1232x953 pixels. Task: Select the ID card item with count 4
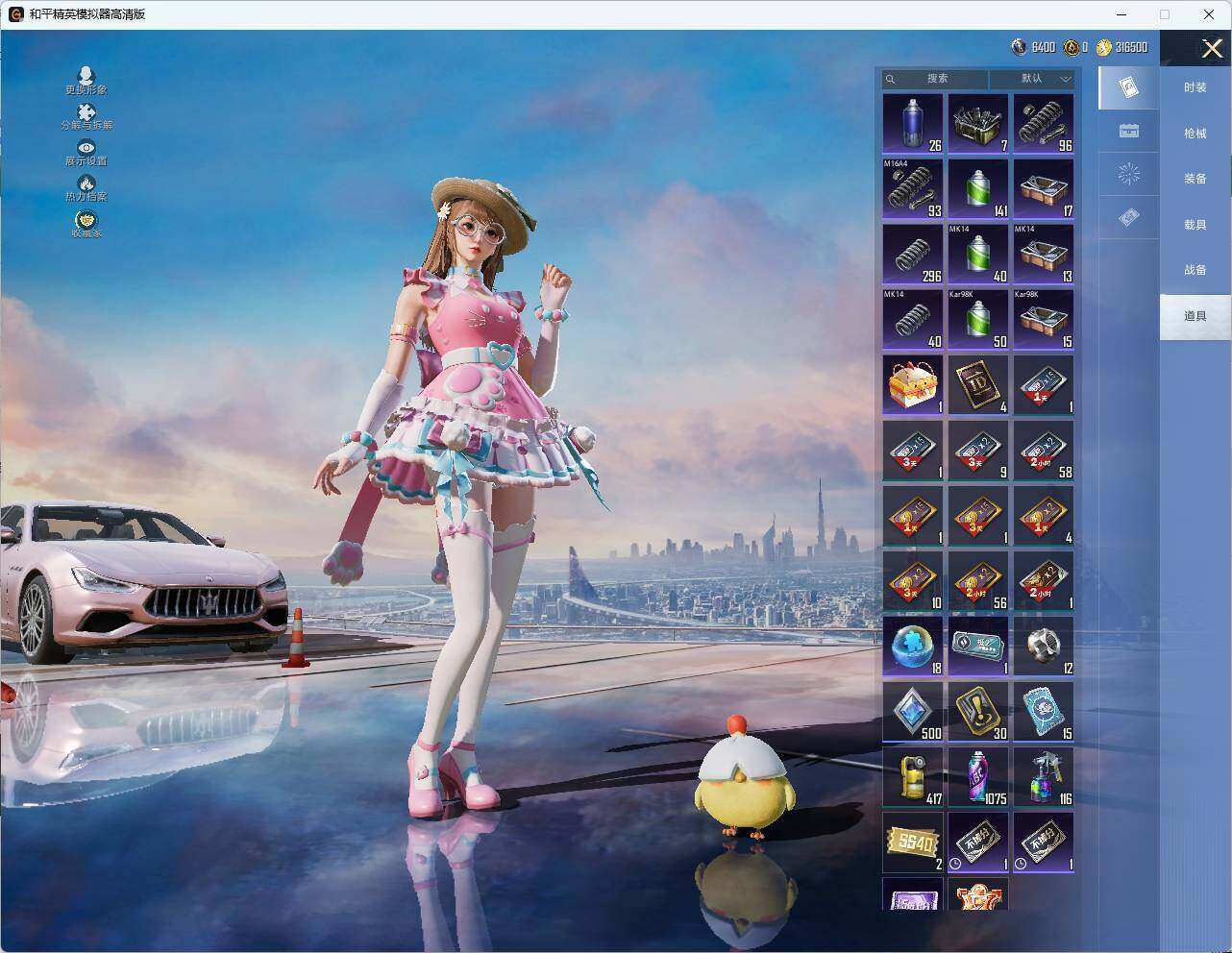click(978, 385)
